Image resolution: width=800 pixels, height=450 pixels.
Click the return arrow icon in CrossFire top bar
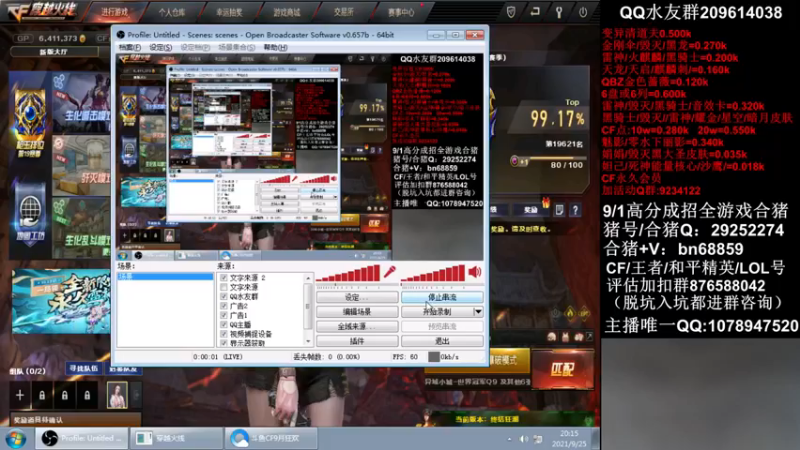(x=535, y=11)
